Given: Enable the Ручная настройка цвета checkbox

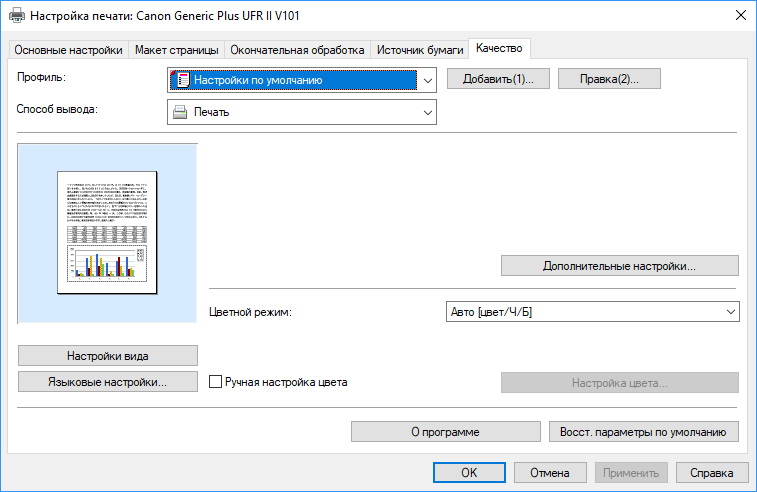Looking at the screenshot, I should point(215,382).
